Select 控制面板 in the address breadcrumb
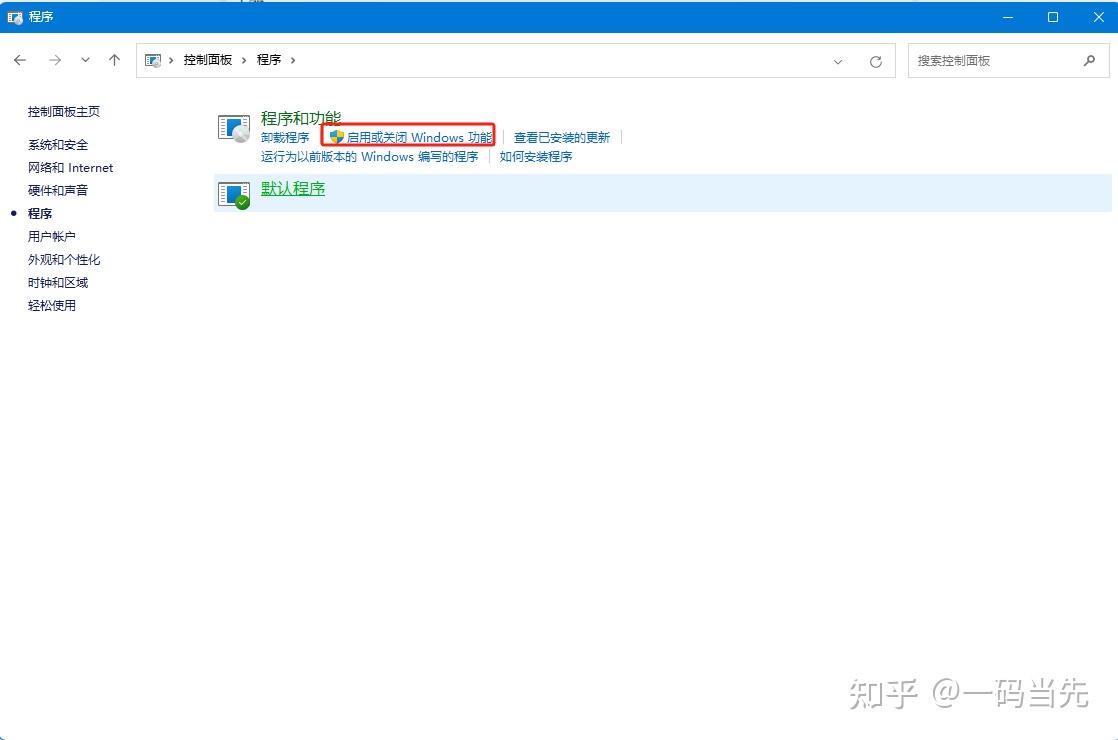Viewport: 1118px width, 740px height. click(x=207, y=60)
